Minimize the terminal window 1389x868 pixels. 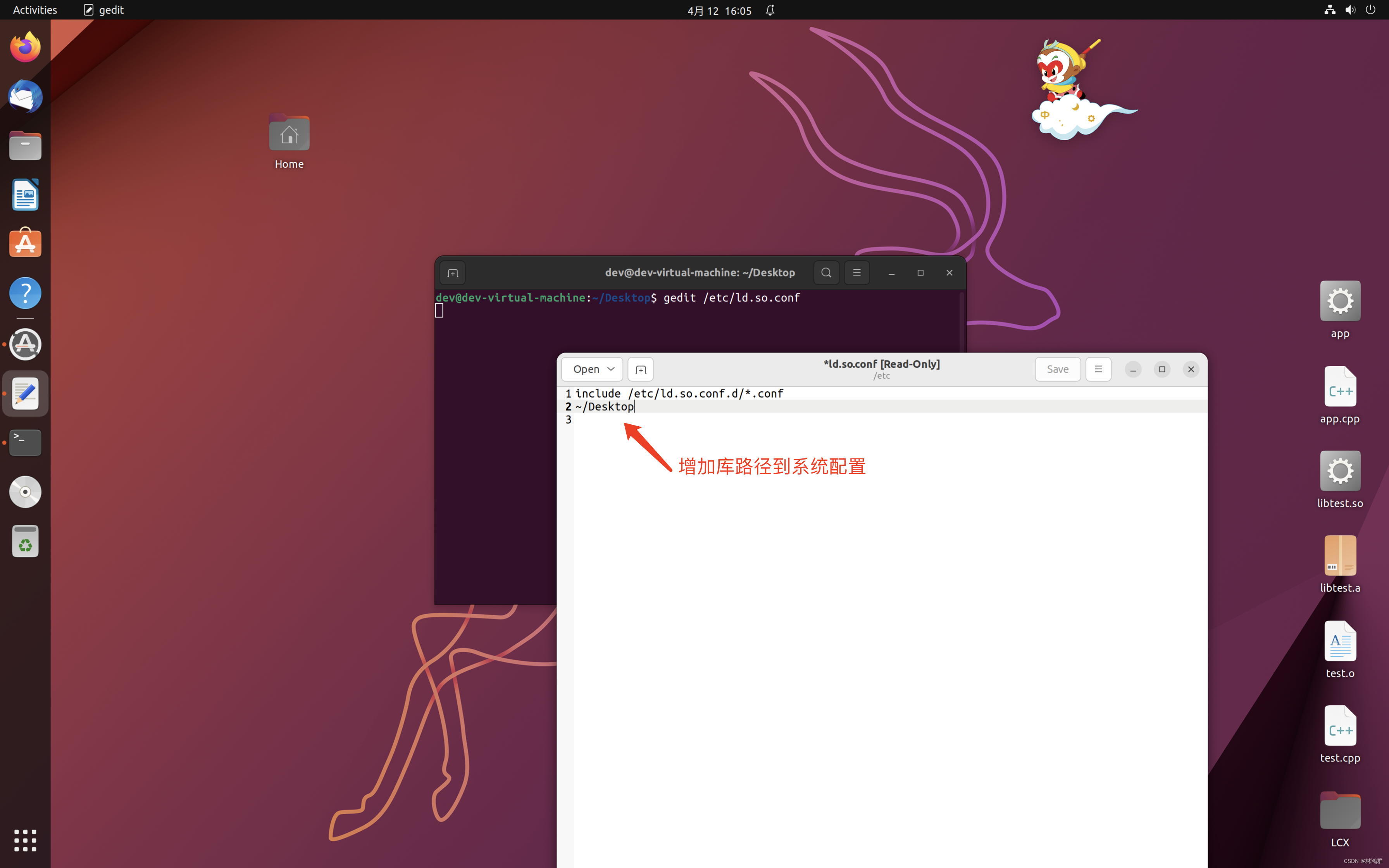coord(891,273)
